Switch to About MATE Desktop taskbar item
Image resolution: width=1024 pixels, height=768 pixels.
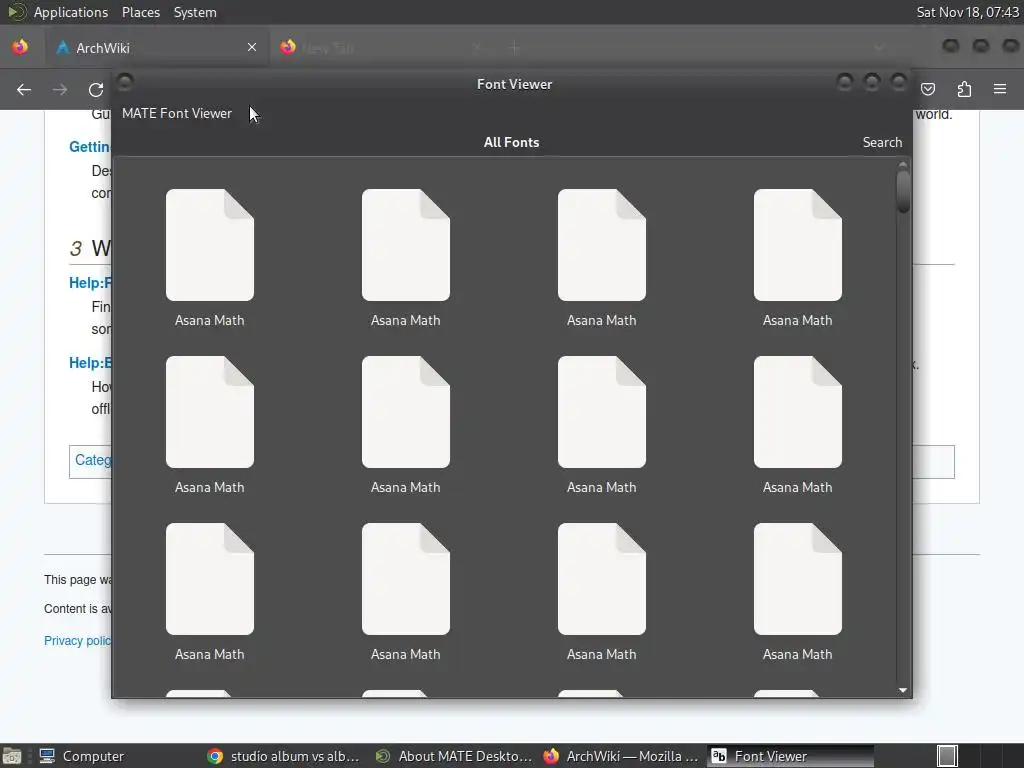tap(455, 756)
